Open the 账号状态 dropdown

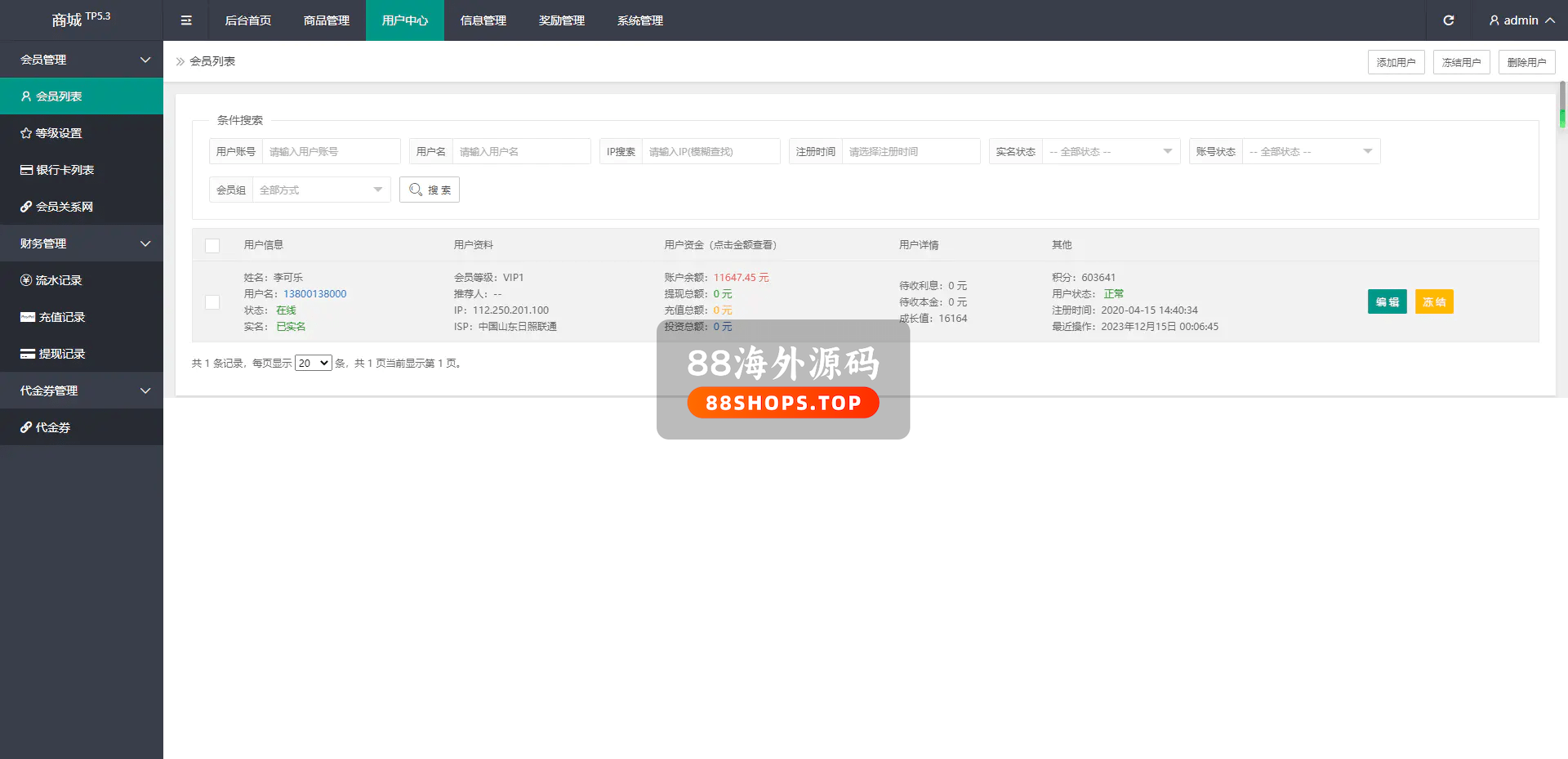[1310, 152]
